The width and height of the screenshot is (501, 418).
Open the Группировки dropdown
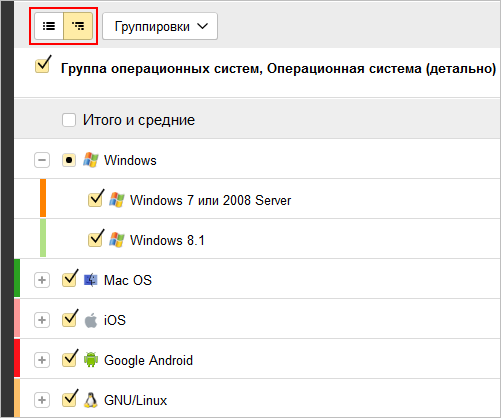click(160, 26)
